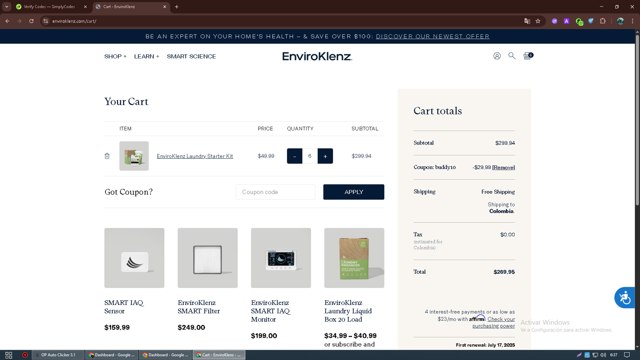Screen dimensions: 640x360
Task: Open the SMART SCIENCE menu item
Action: tap(191, 56)
